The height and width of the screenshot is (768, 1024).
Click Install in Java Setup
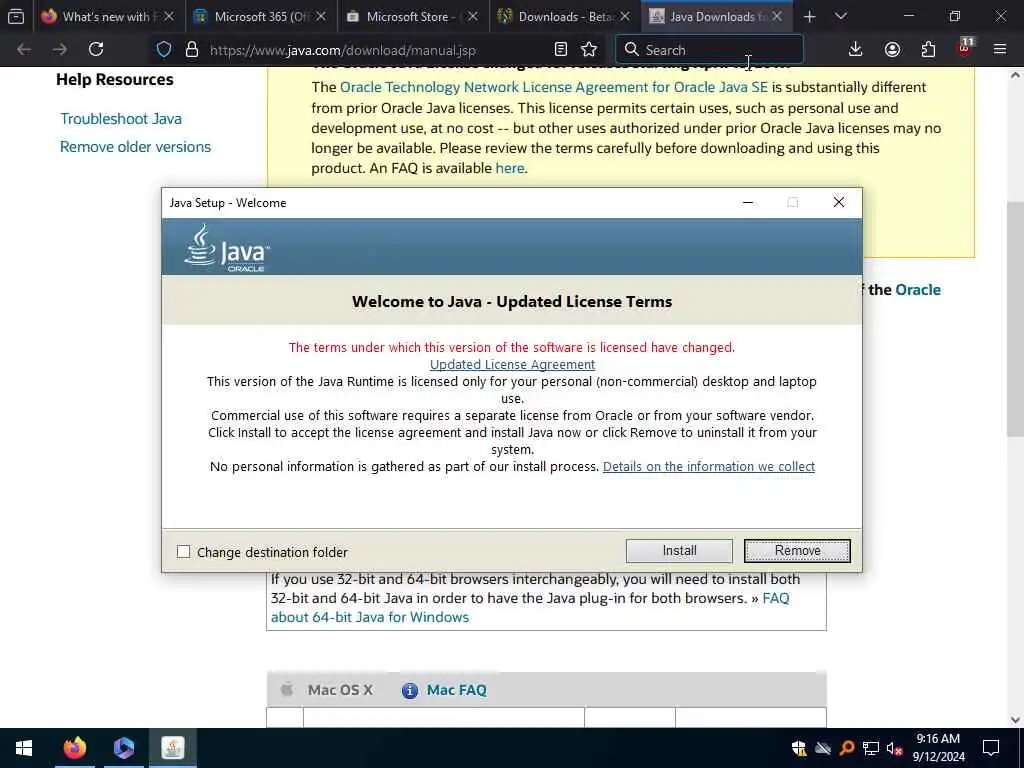pos(679,551)
